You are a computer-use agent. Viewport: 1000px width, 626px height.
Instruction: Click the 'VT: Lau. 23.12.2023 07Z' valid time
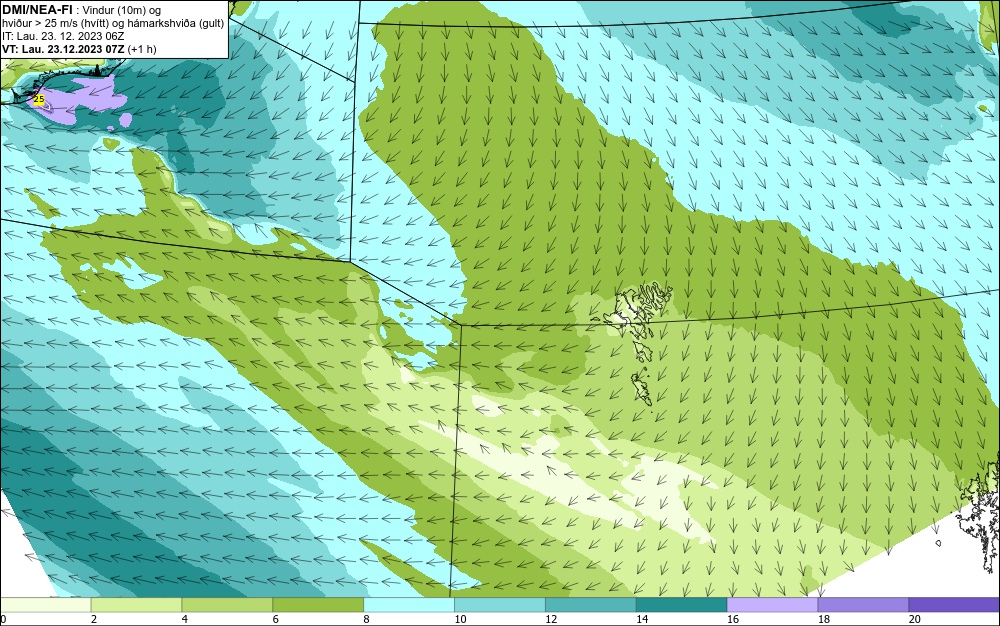[63, 49]
